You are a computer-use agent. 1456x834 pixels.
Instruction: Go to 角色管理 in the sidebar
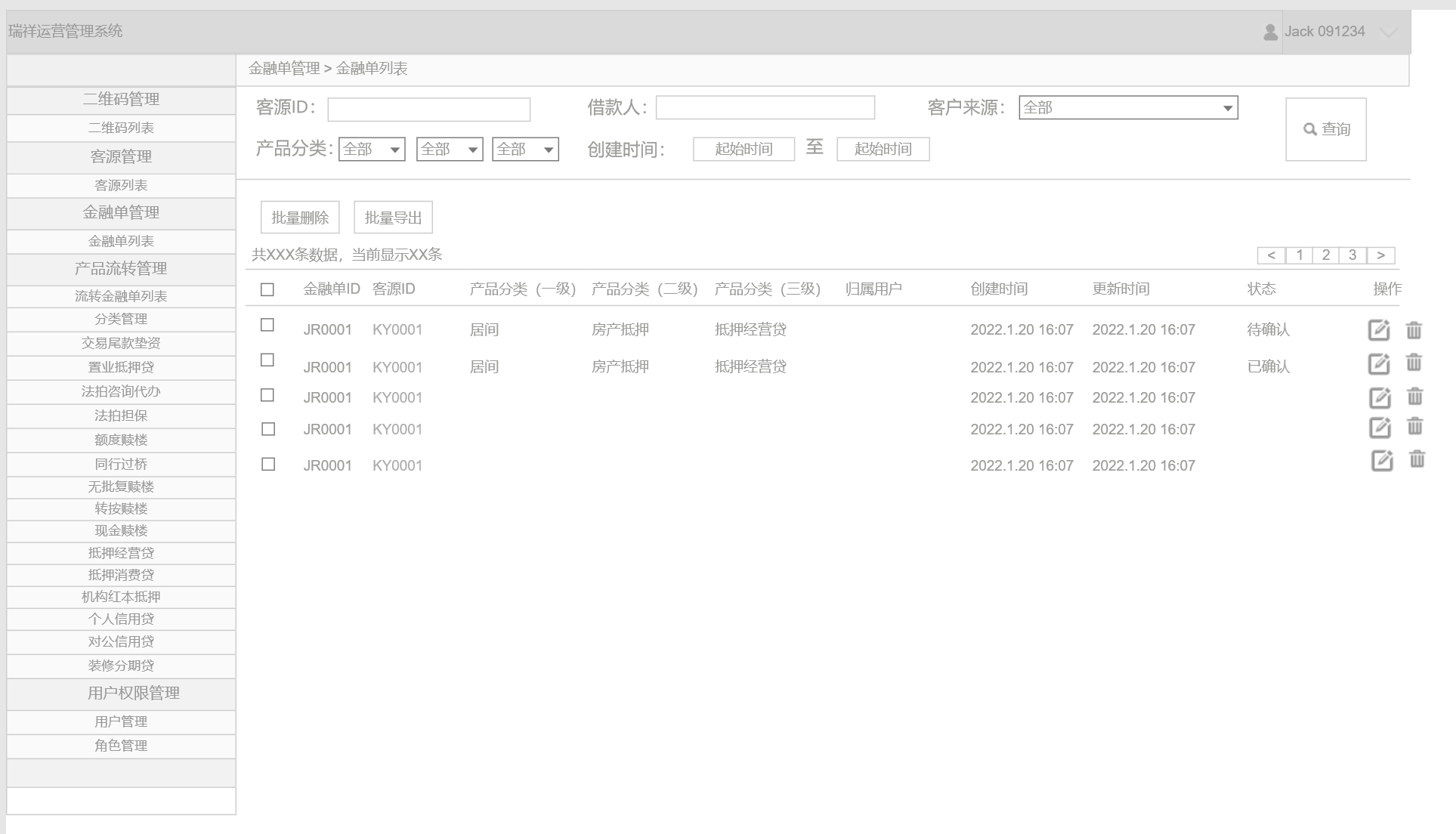coord(121,746)
